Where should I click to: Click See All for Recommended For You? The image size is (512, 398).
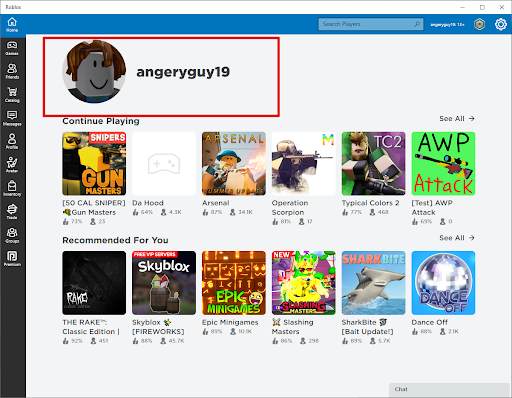(457, 238)
